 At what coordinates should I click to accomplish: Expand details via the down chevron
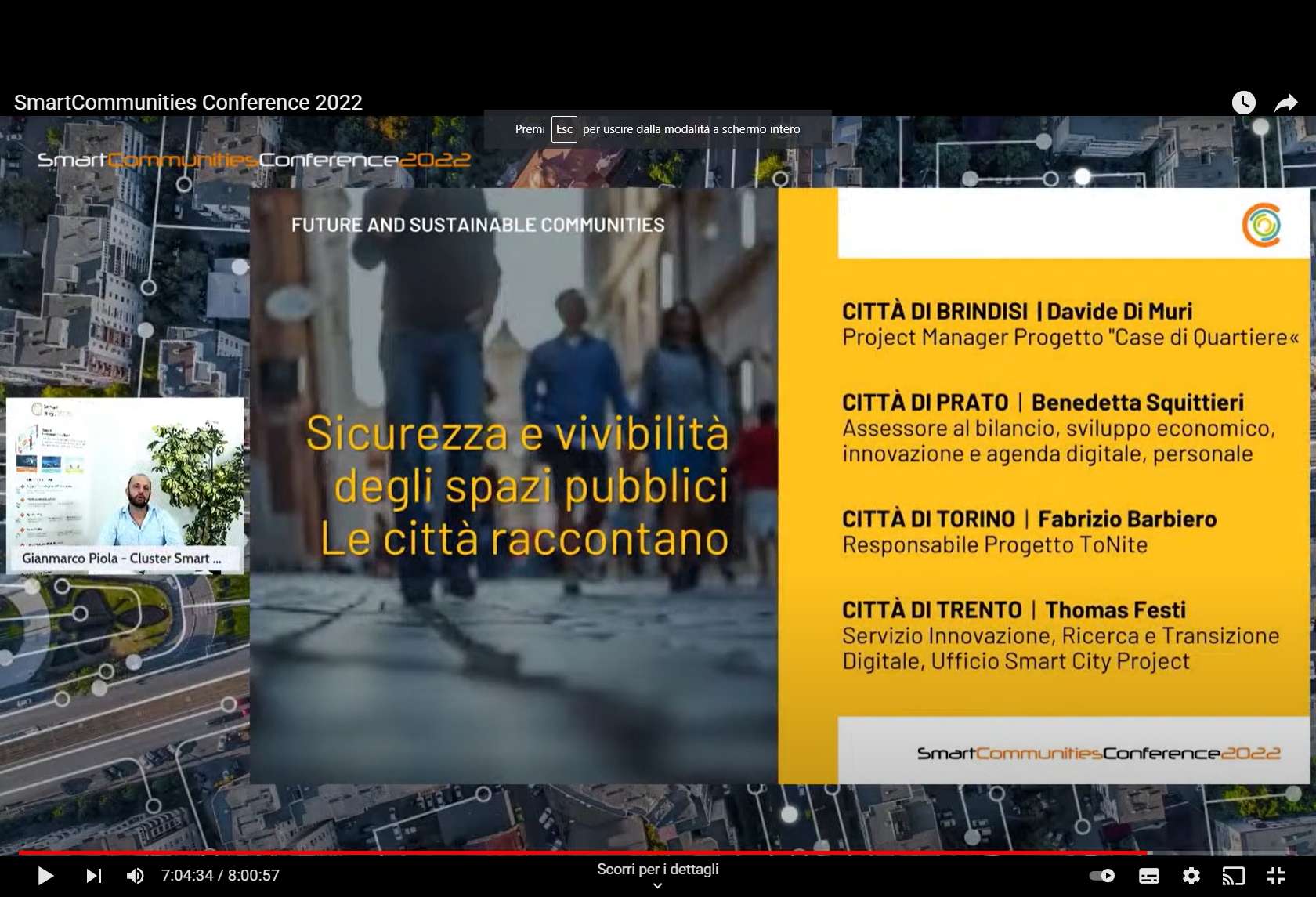(x=657, y=886)
